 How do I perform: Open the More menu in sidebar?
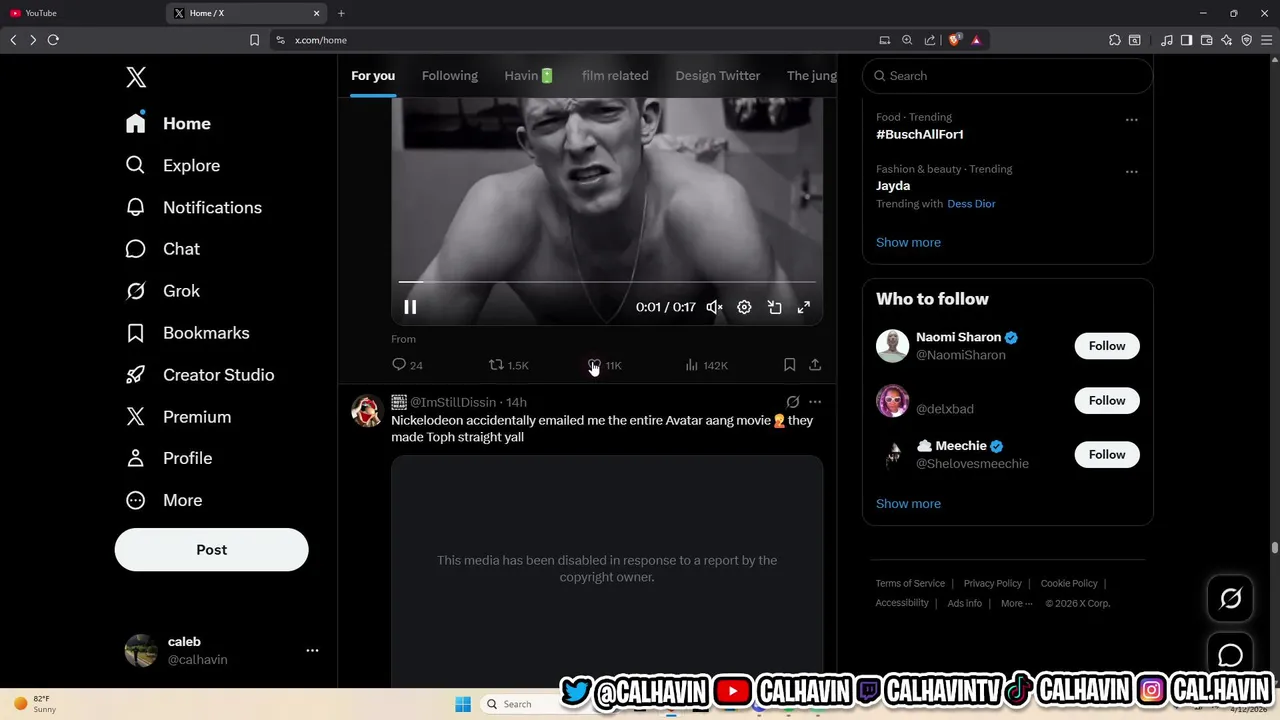coord(163,500)
